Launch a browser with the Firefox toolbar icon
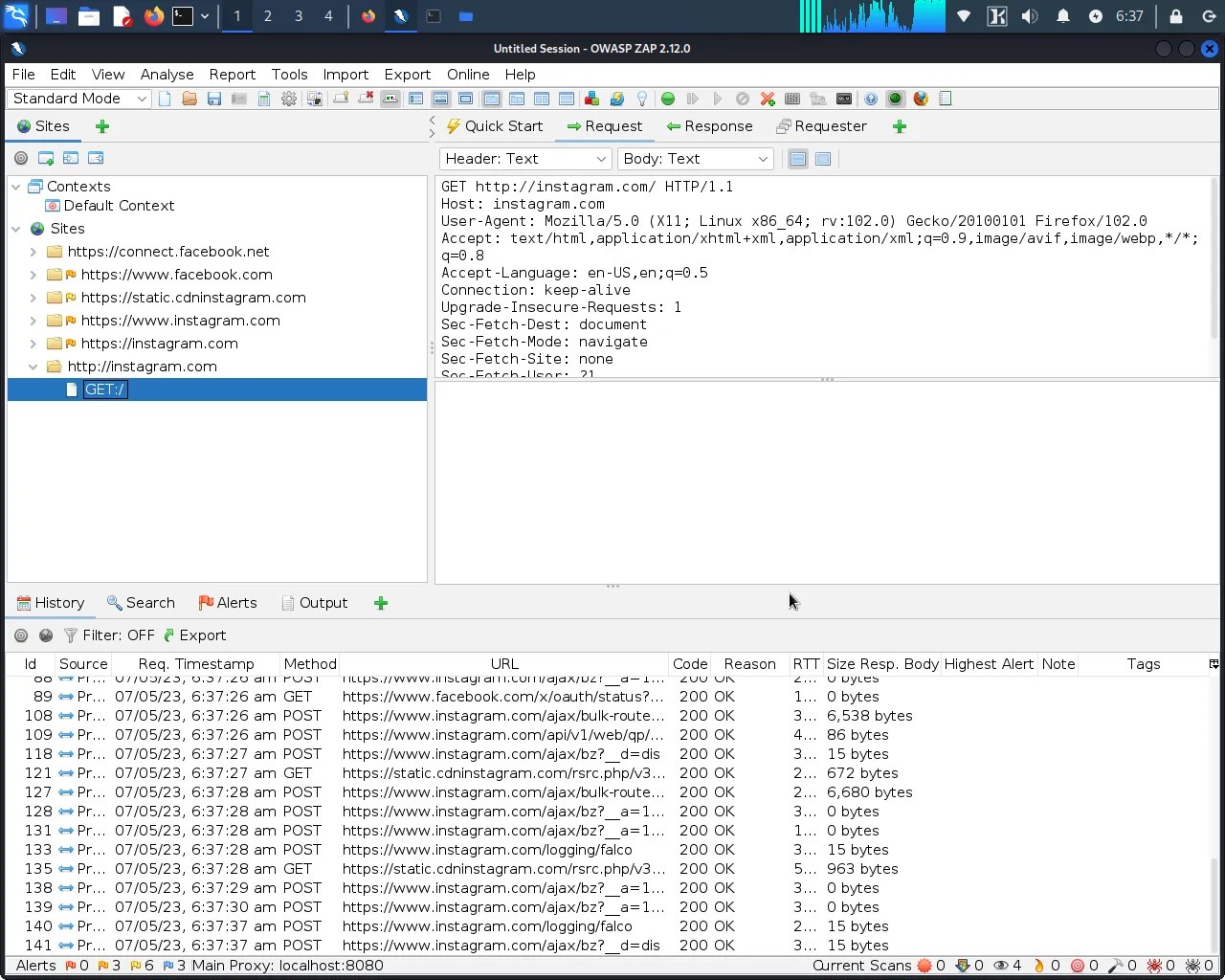 click(x=920, y=99)
